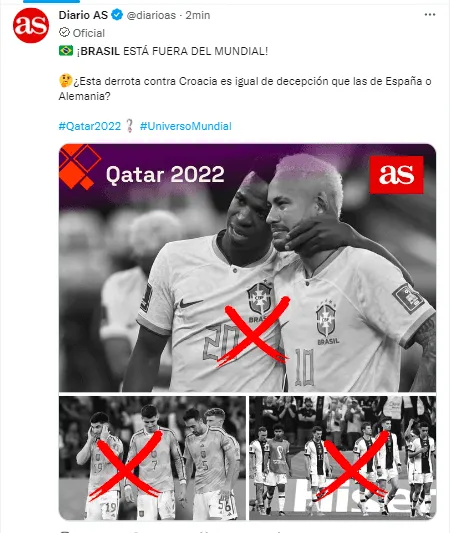Click the Croacia defeat question text
451x533 pixels.
coord(245,88)
